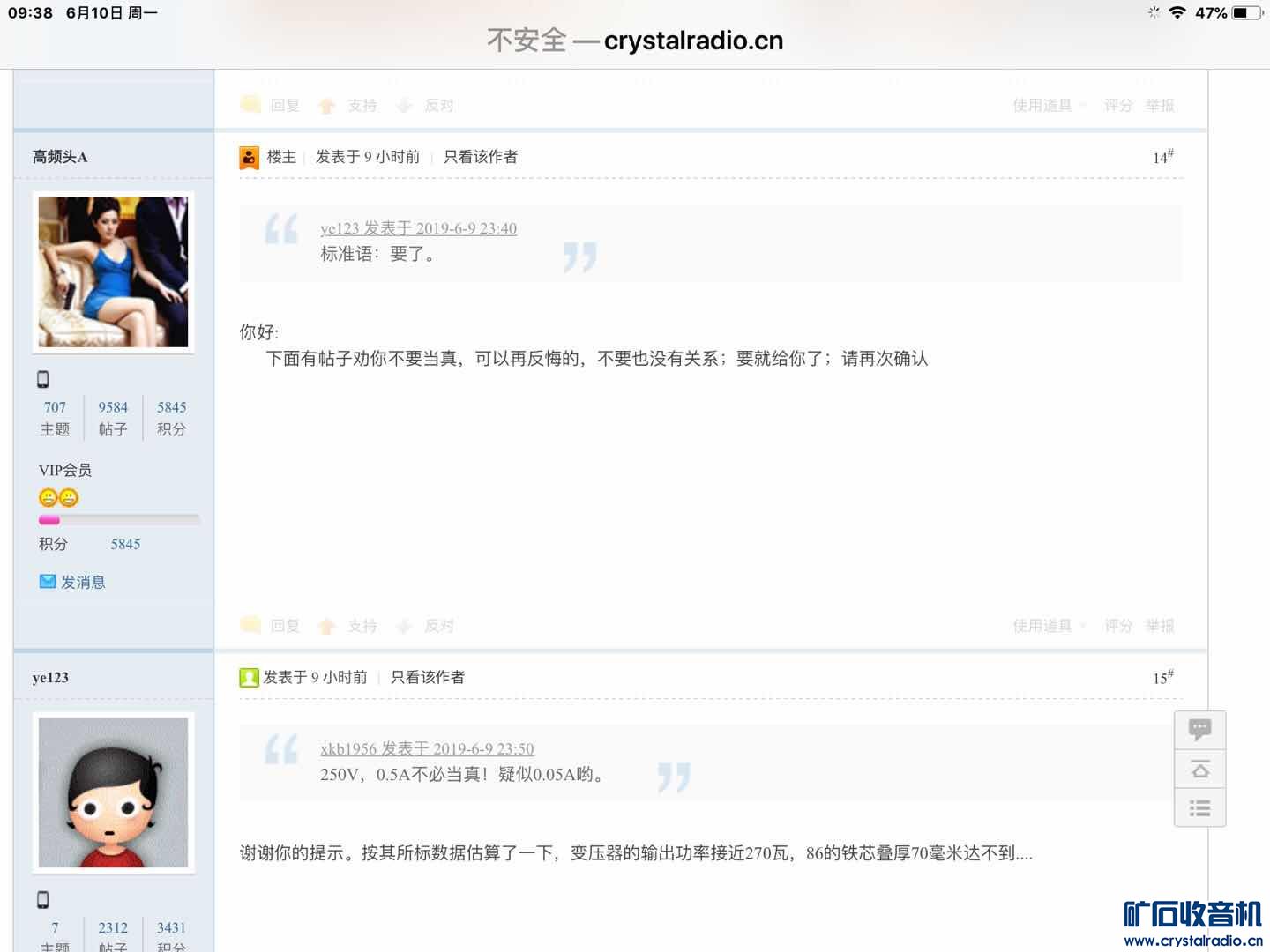The width and height of the screenshot is (1270, 952).
Task: Click the mobile phone icon below 高频头A's avatar
Action: tap(42, 379)
